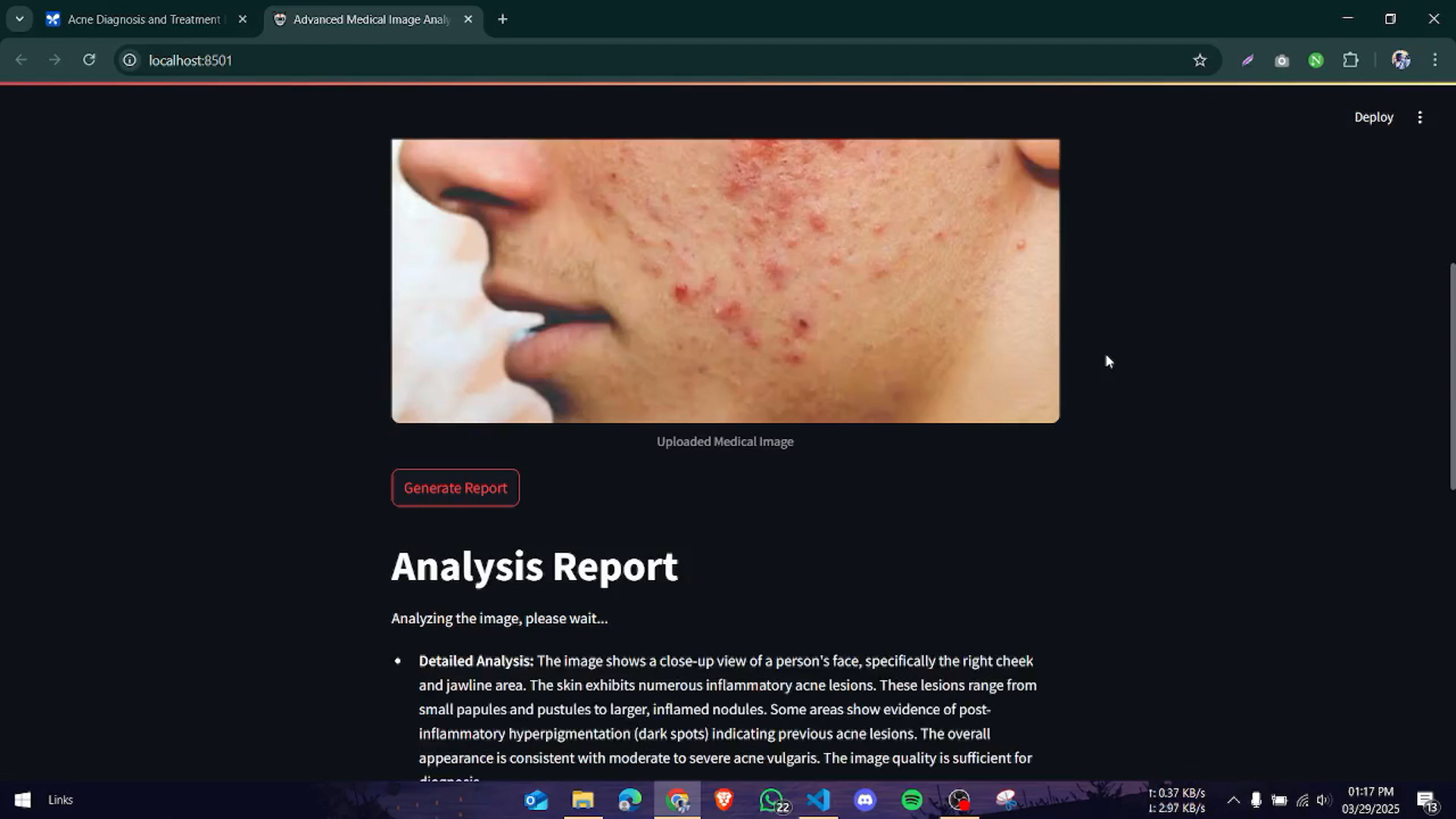This screenshot has width=1456, height=819.
Task: Bookmark this page with star icon
Action: (x=1199, y=61)
